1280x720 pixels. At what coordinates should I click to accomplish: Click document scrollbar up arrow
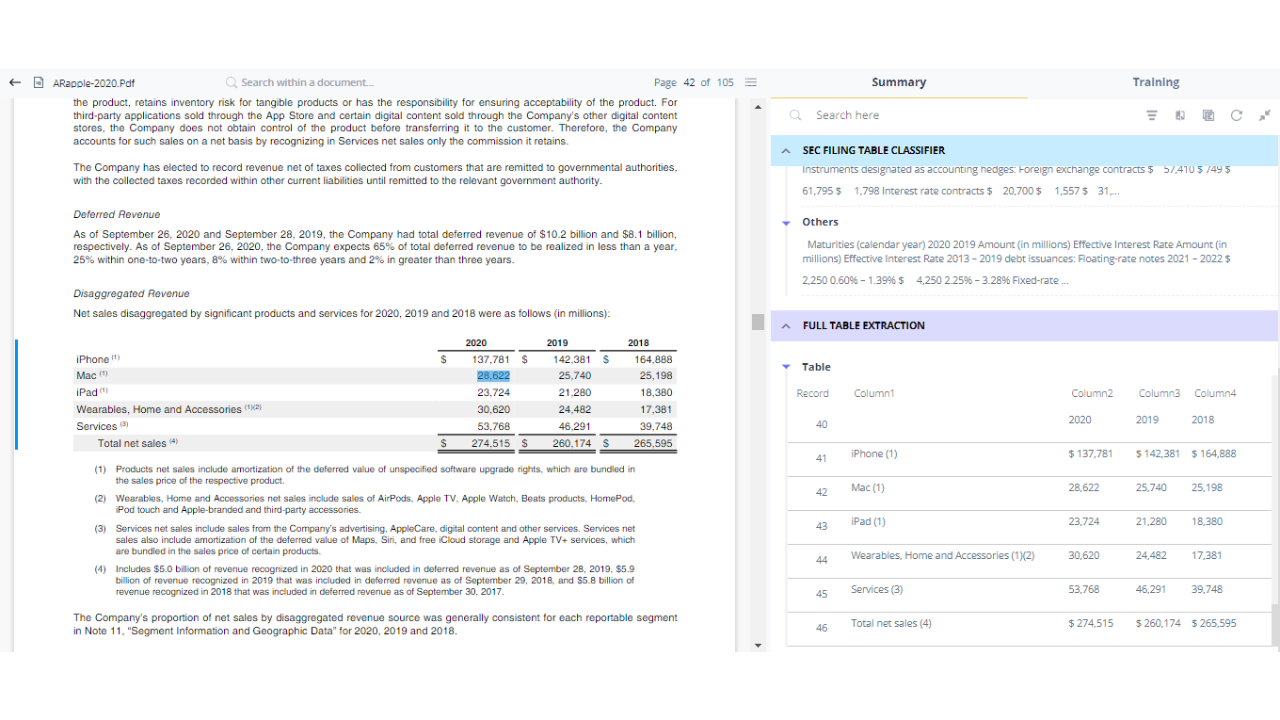758,106
